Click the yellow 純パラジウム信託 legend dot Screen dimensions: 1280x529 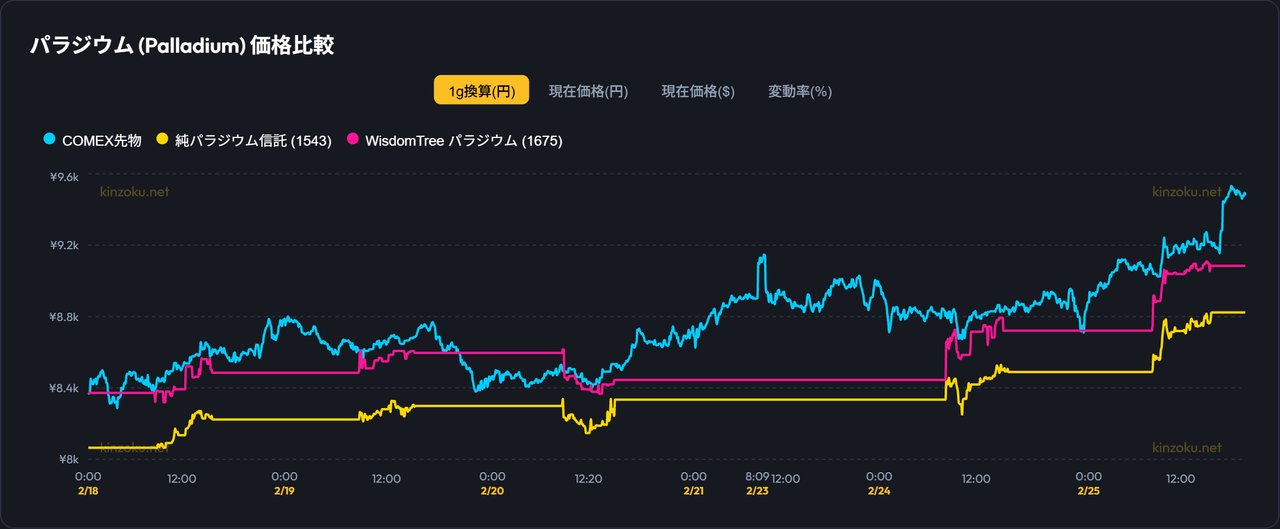pos(162,141)
